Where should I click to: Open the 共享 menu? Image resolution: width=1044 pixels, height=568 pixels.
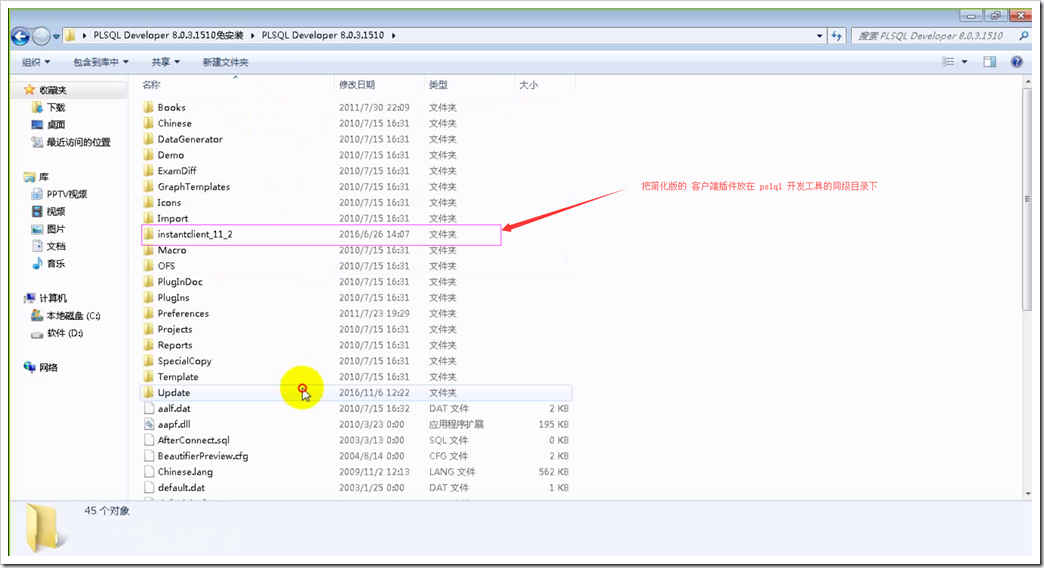[166, 62]
